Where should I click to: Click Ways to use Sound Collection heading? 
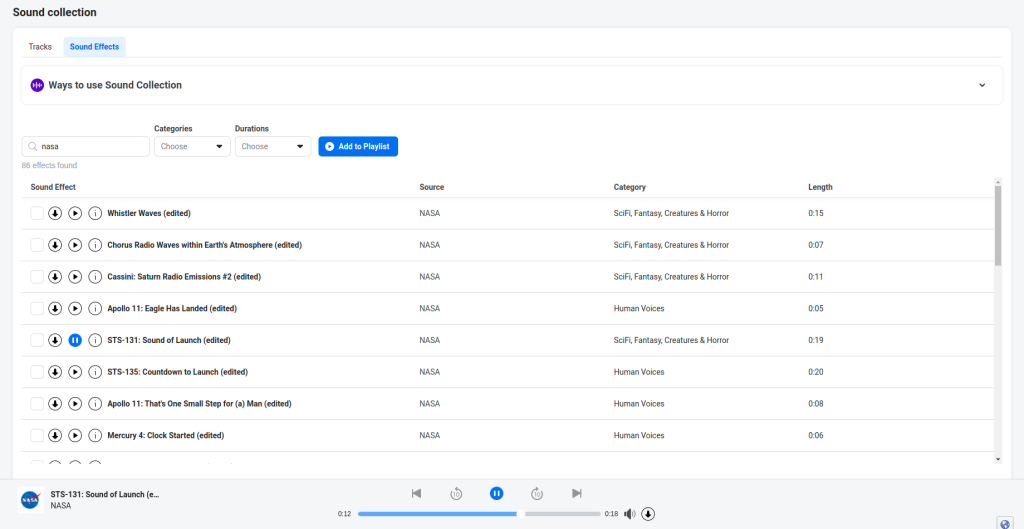tap(115, 85)
